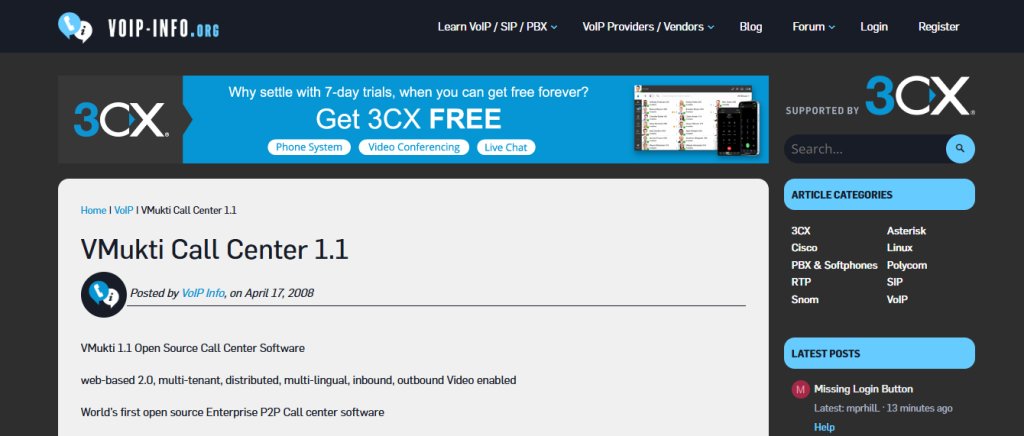The height and width of the screenshot is (436, 1024).
Task: Open the Blog menu item
Action: coord(751,27)
